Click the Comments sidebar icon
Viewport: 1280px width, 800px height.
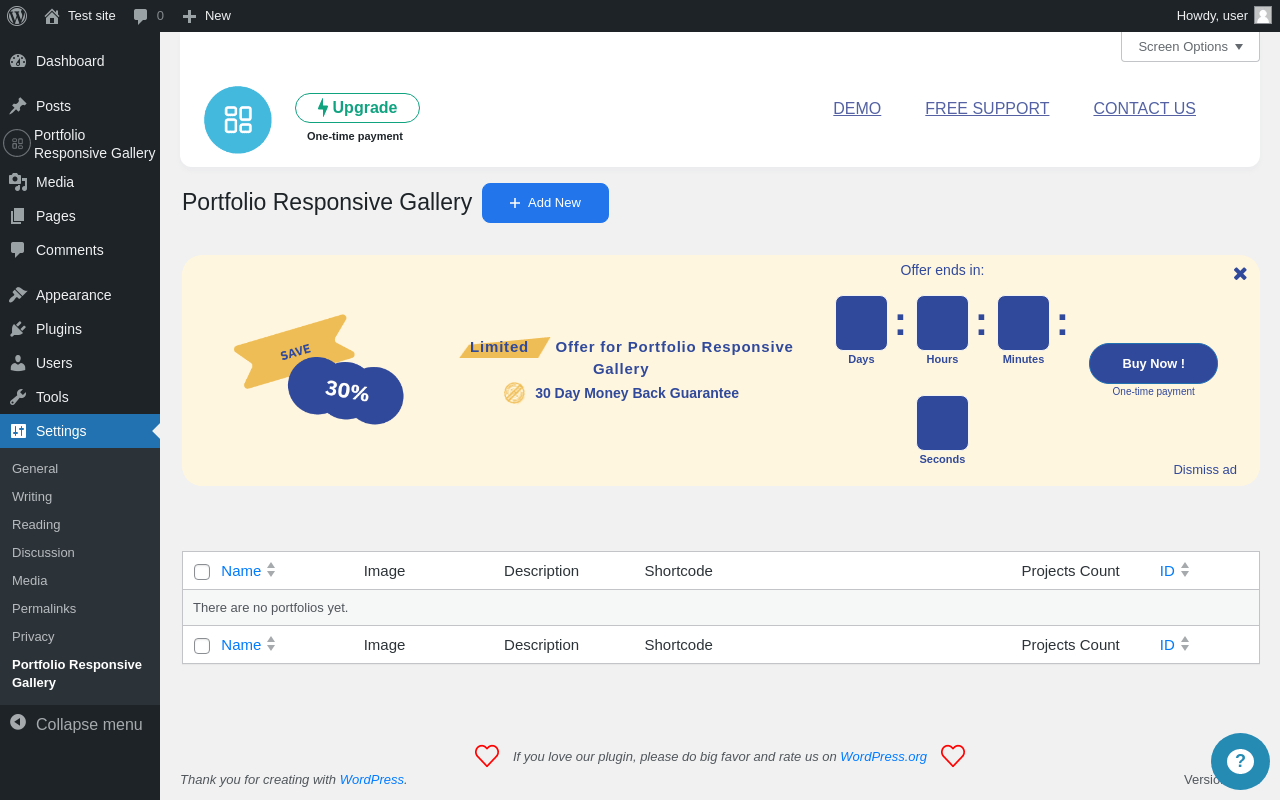18,250
